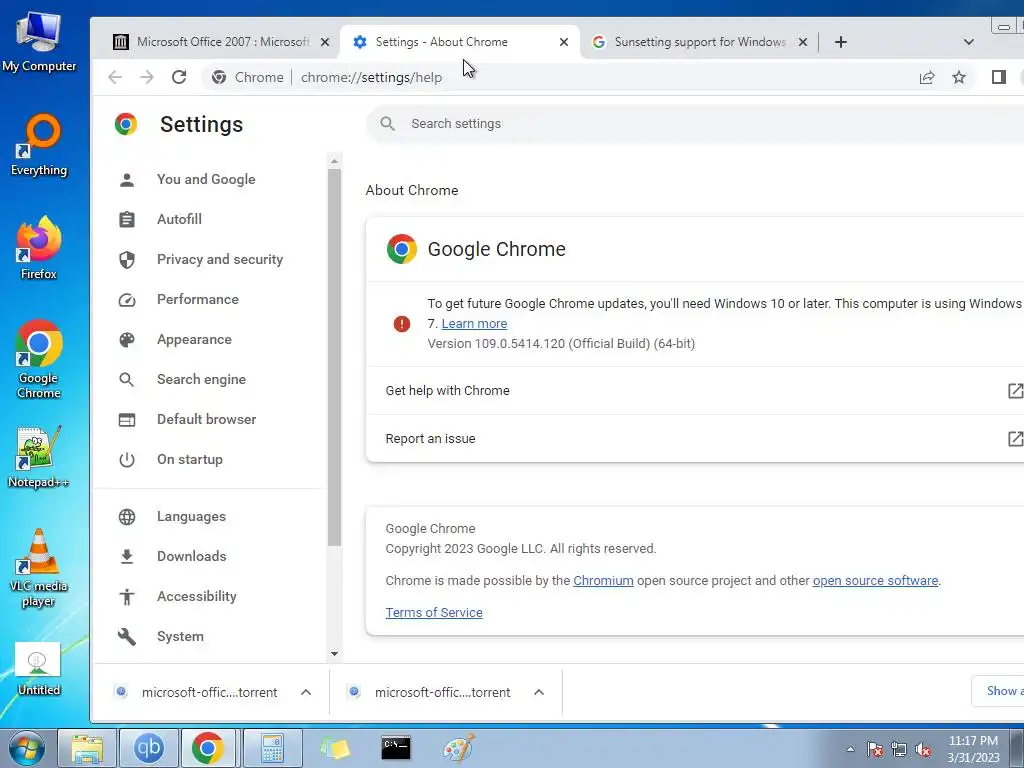Open Autofill settings

click(x=179, y=219)
